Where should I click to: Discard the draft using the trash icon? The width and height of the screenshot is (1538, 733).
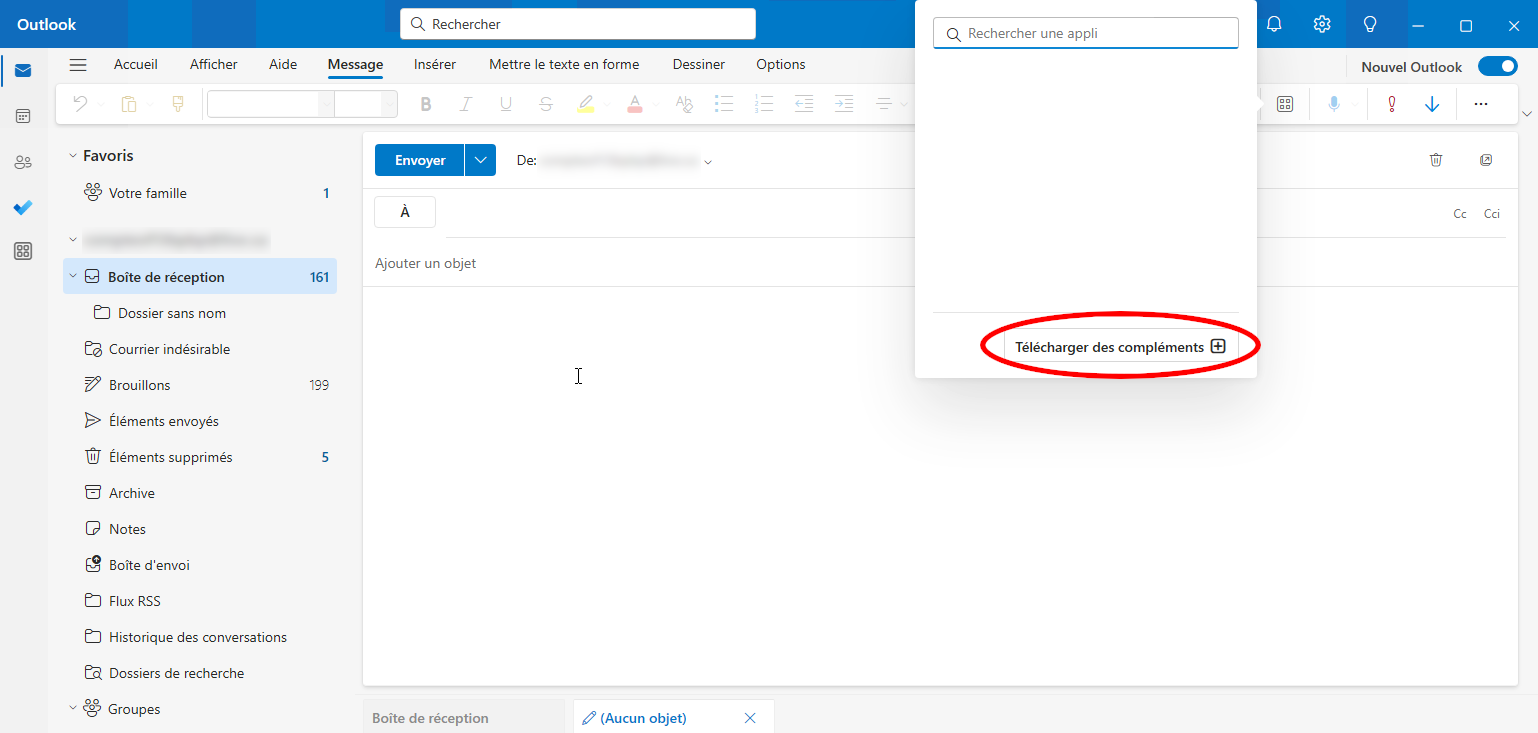pyautogui.click(x=1436, y=160)
